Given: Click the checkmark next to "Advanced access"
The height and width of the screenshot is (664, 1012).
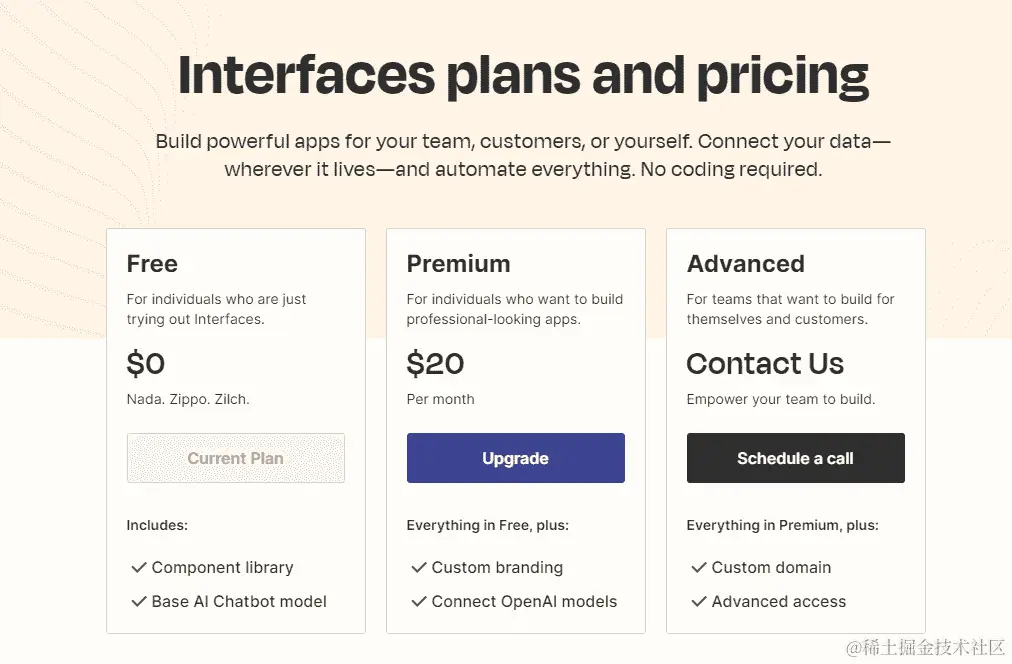Looking at the screenshot, I should (x=699, y=601).
